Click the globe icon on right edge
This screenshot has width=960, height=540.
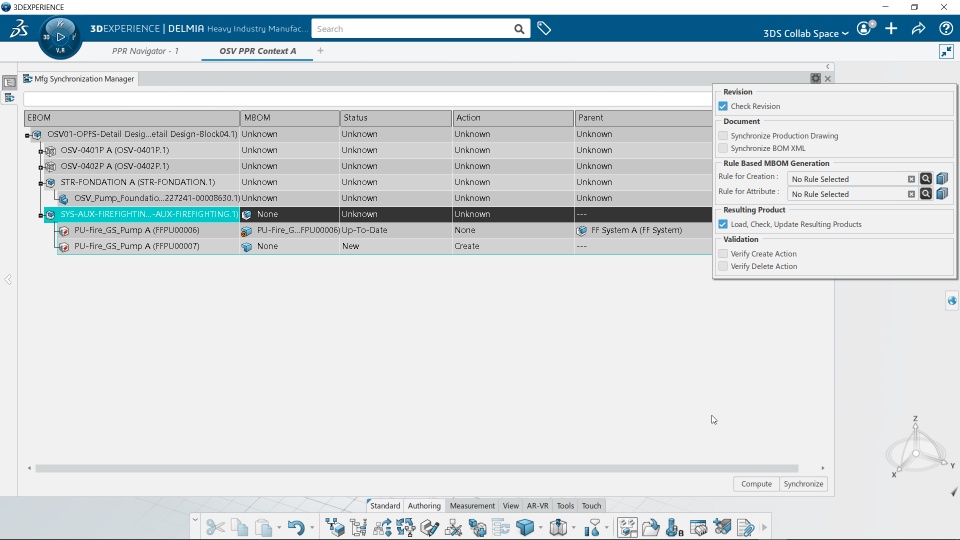pyautogui.click(x=951, y=301)
